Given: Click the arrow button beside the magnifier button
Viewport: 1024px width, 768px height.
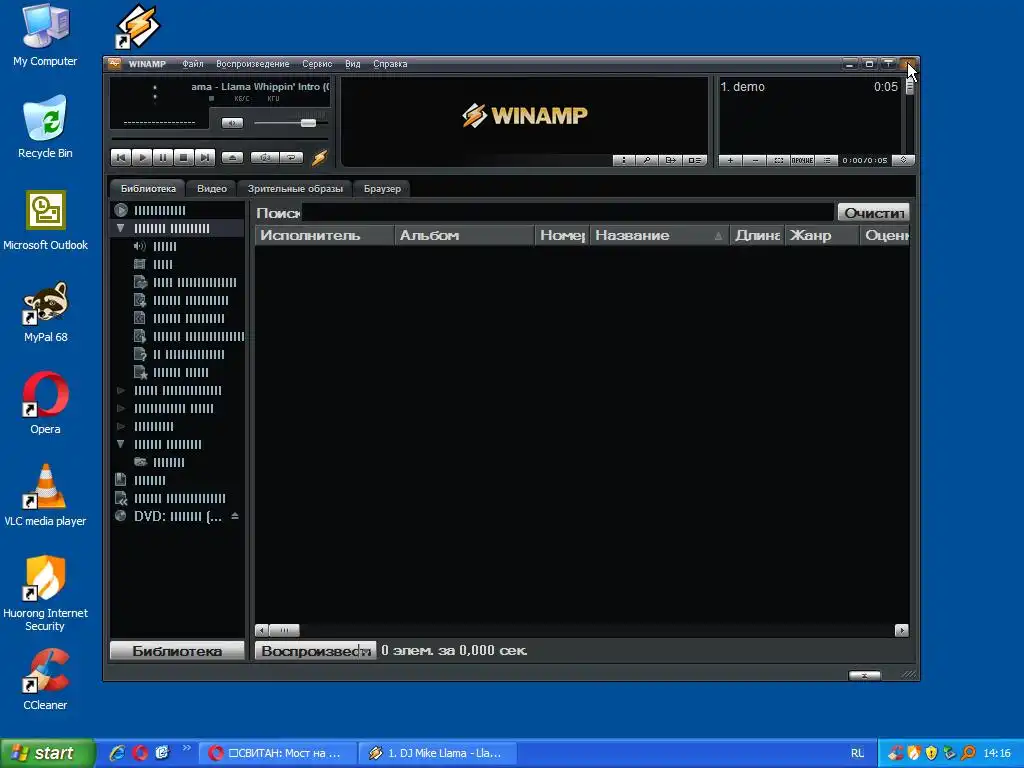Looking at the screenshot, I should pyautogui.click(x=671, y=160).
